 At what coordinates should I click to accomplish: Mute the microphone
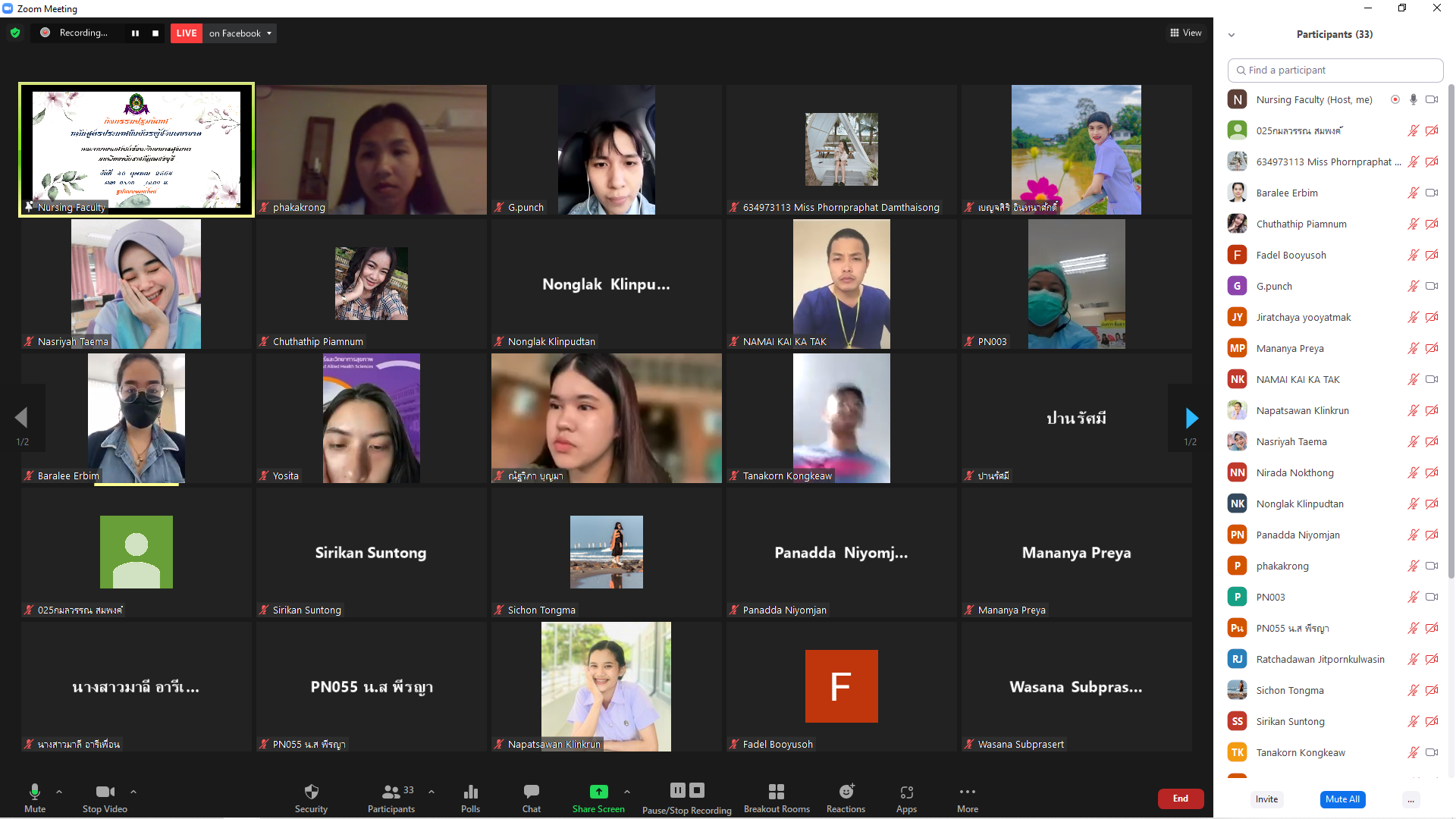click(35, 797)
